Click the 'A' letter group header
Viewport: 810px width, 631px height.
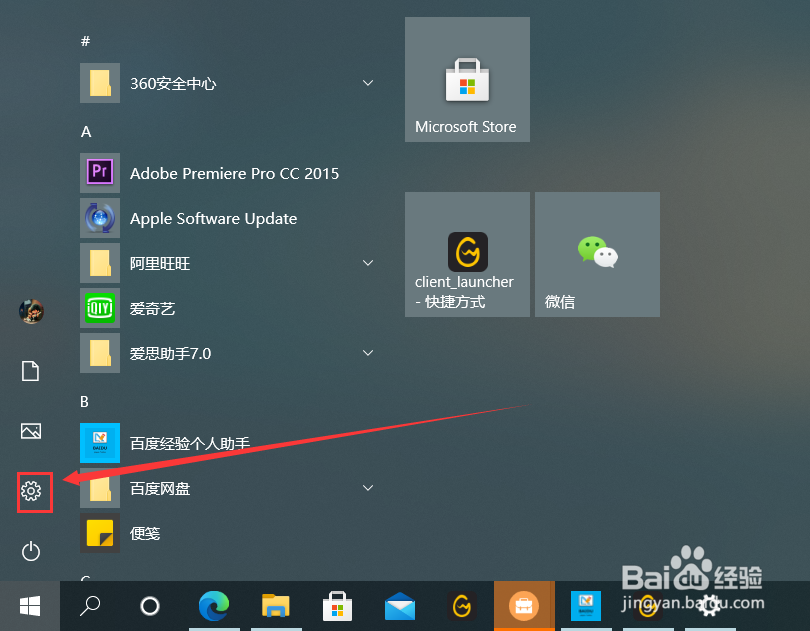click(x=86, y=132)
